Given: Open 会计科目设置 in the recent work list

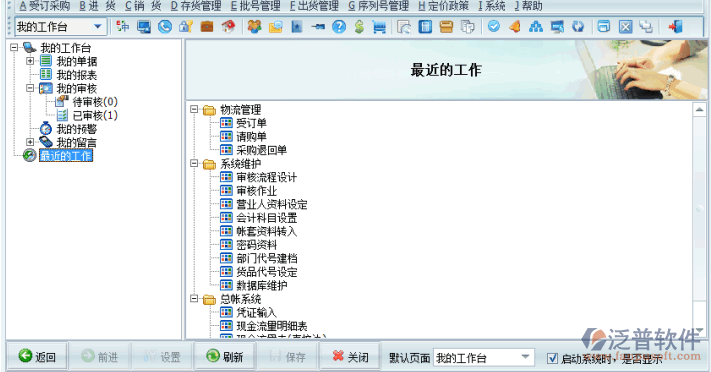Looking at the screenshot, I should pyautogui.click(x=267, y=218).
